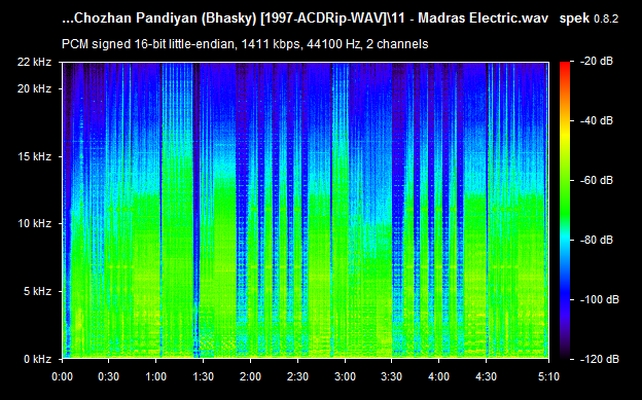This screenshot has height=400, width=642.
Task: Click the -120 dB color scale label
Action: [599, 359]
